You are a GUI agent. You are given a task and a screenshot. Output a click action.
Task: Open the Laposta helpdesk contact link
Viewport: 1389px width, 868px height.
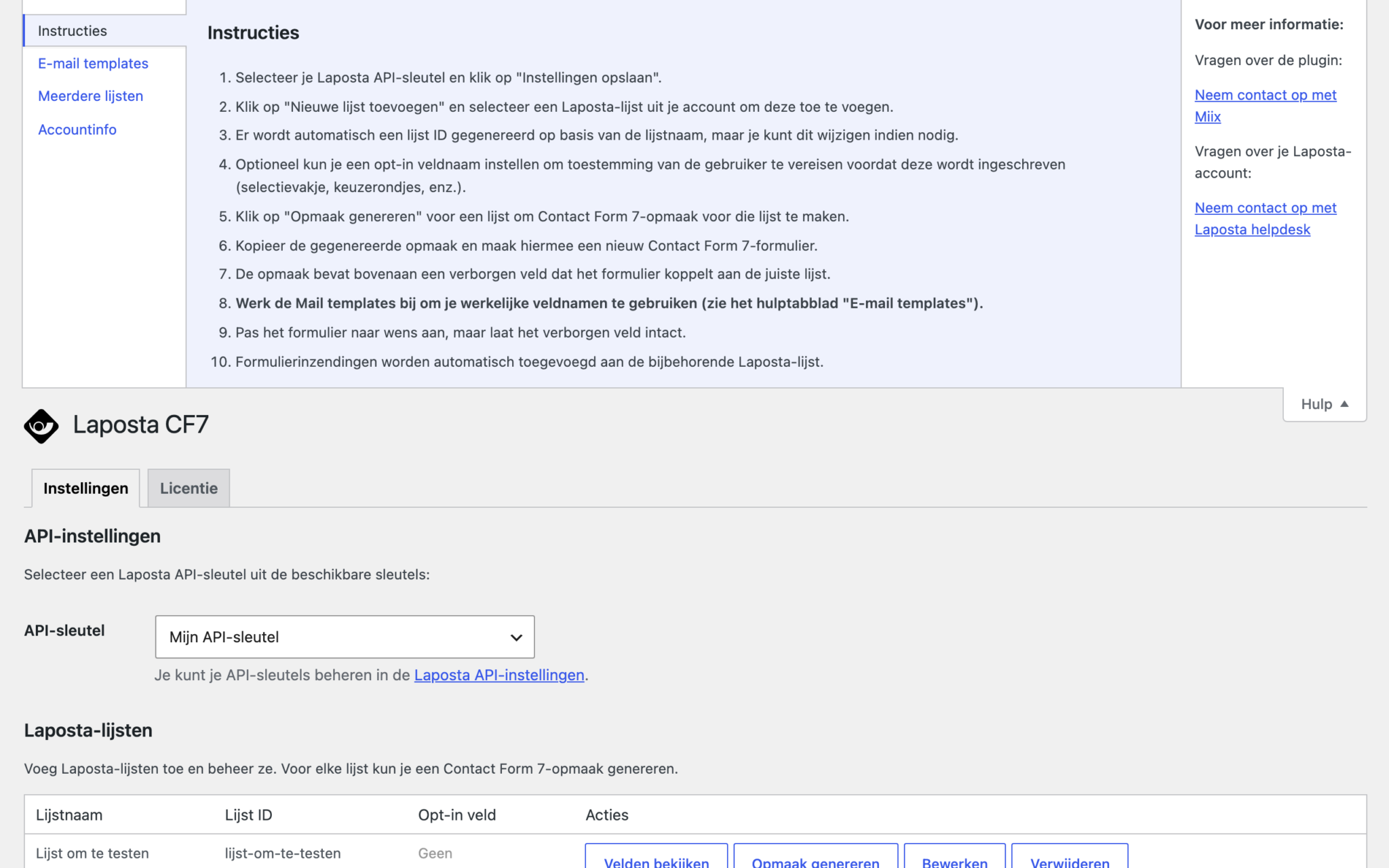[1265, 218]
